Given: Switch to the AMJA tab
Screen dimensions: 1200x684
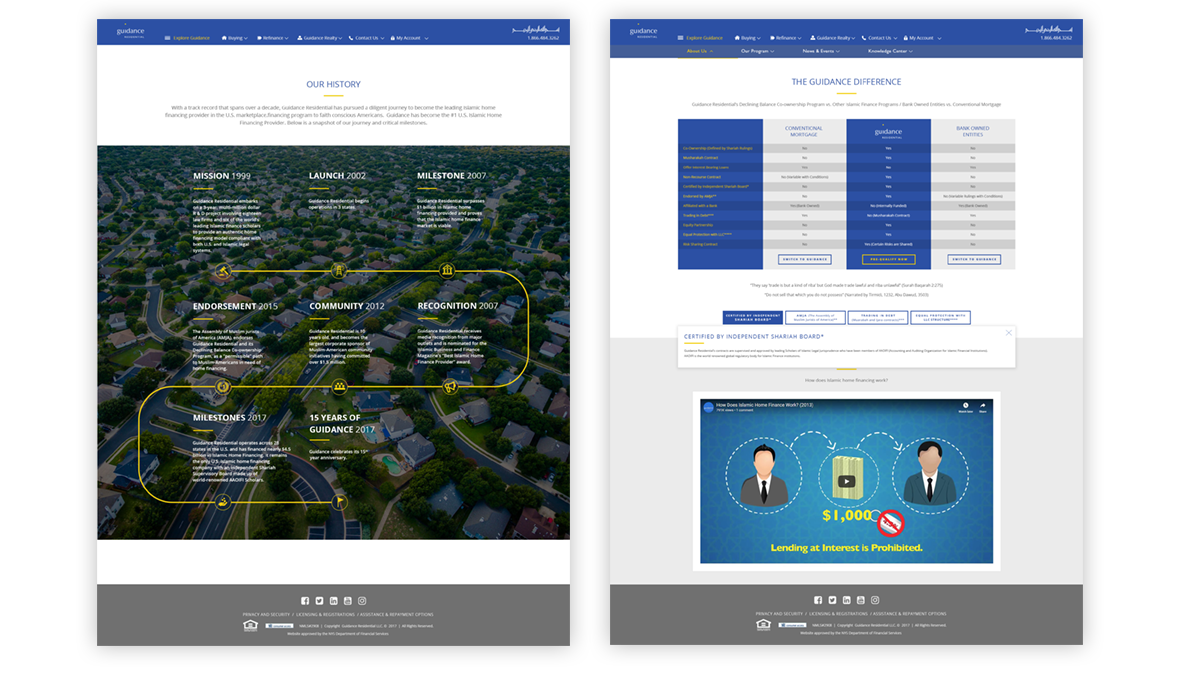Looking at the screenshot, I should coord(815,317).
